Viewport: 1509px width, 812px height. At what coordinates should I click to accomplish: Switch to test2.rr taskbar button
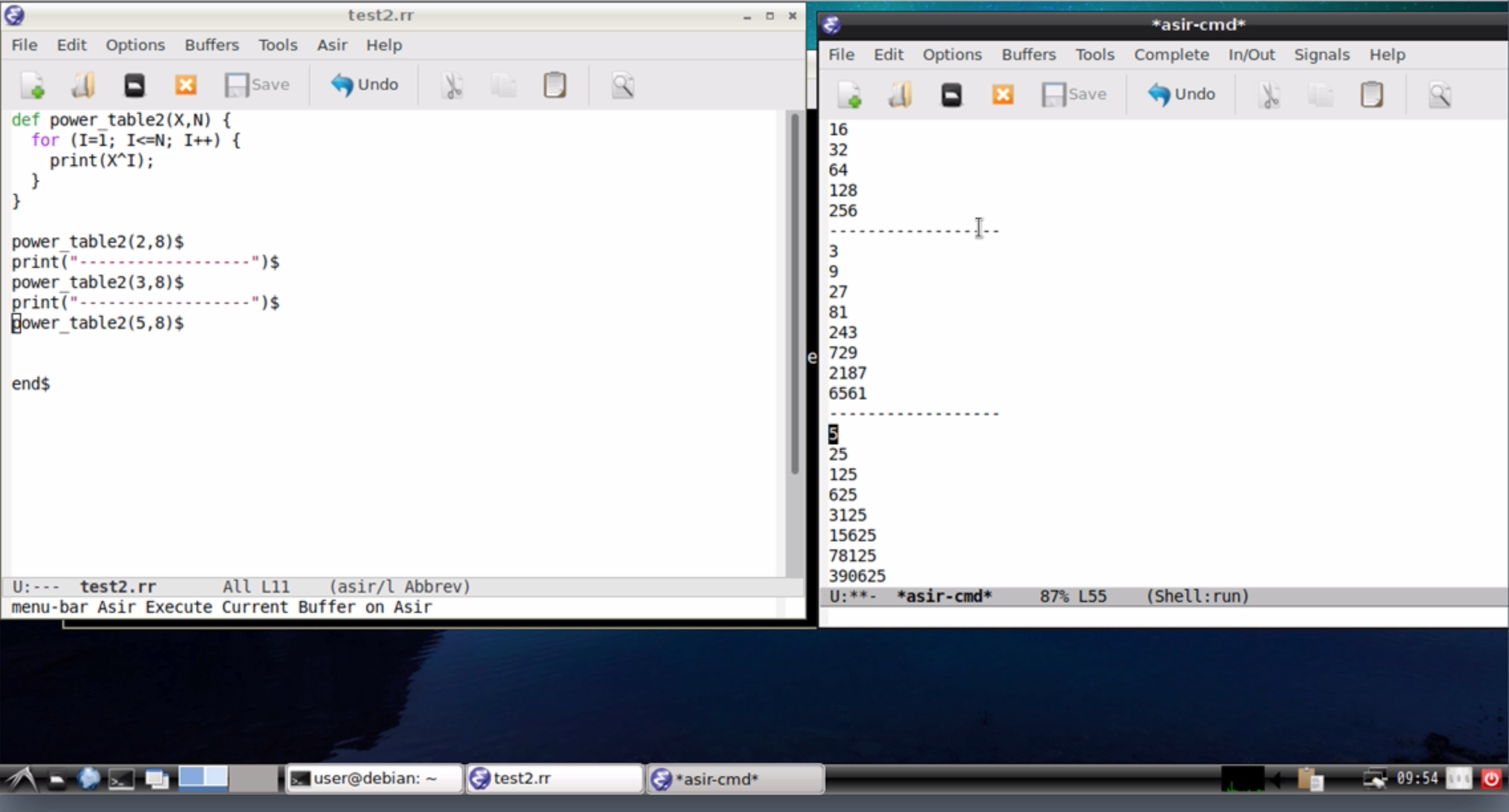554,778
